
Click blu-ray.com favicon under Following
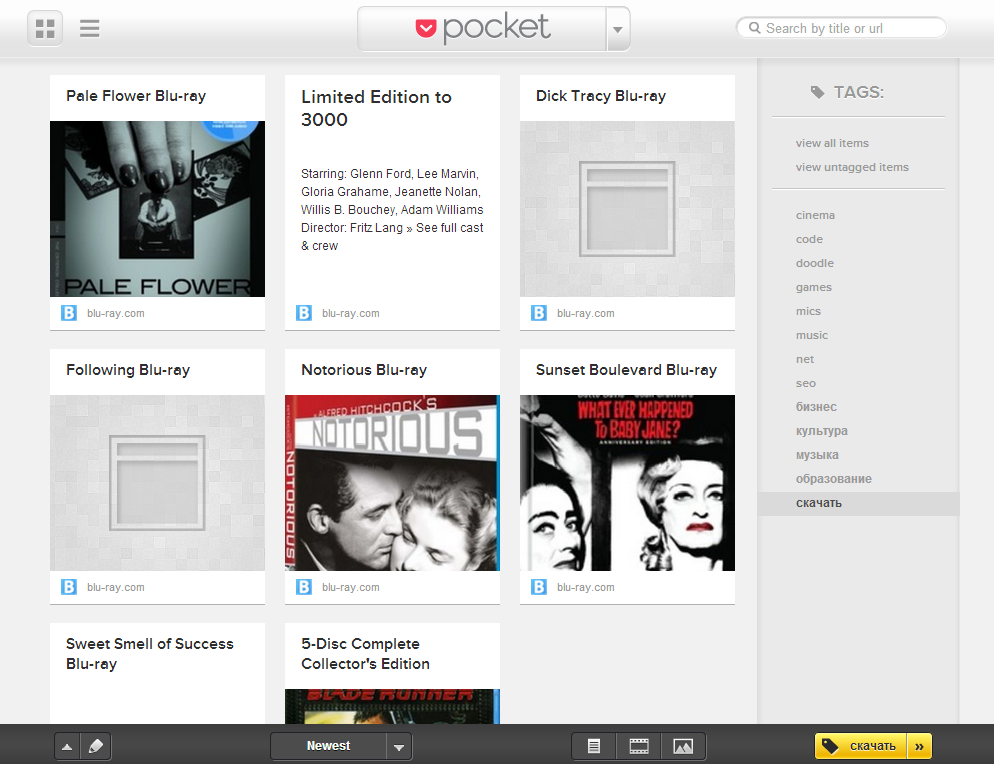[68, 587]
